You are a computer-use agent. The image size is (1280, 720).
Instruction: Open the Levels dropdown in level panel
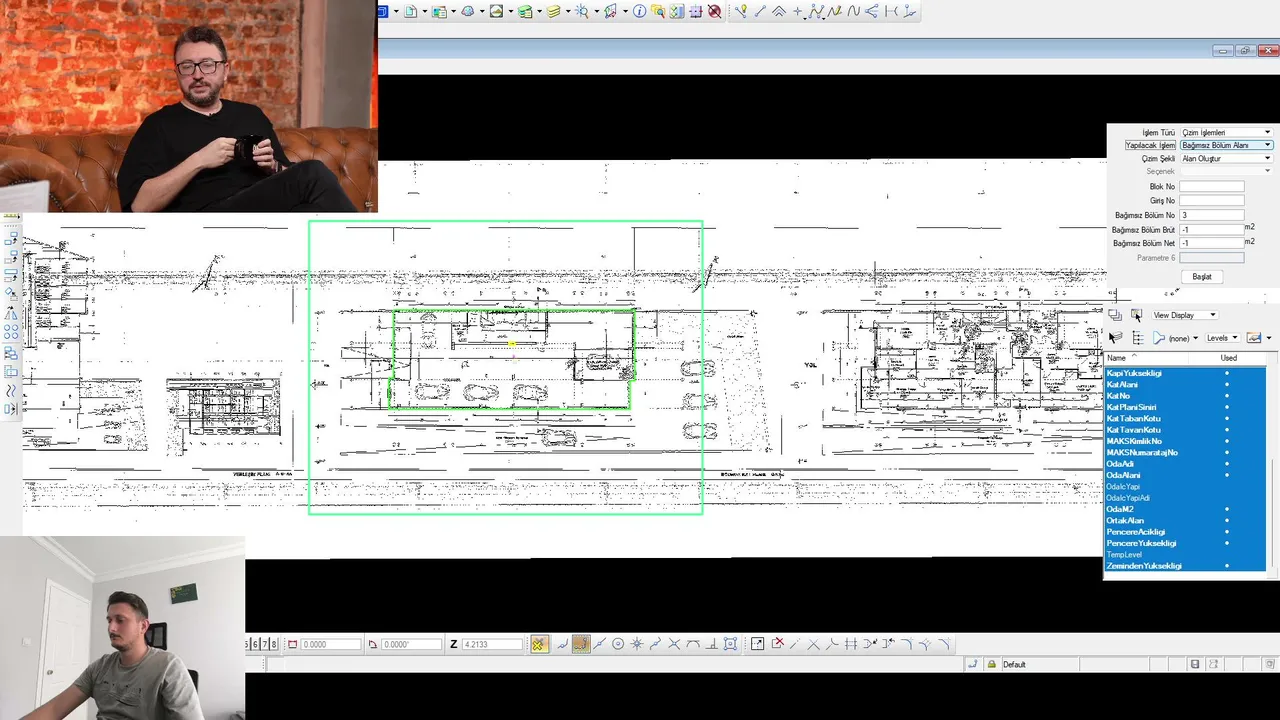[1222, 338]
